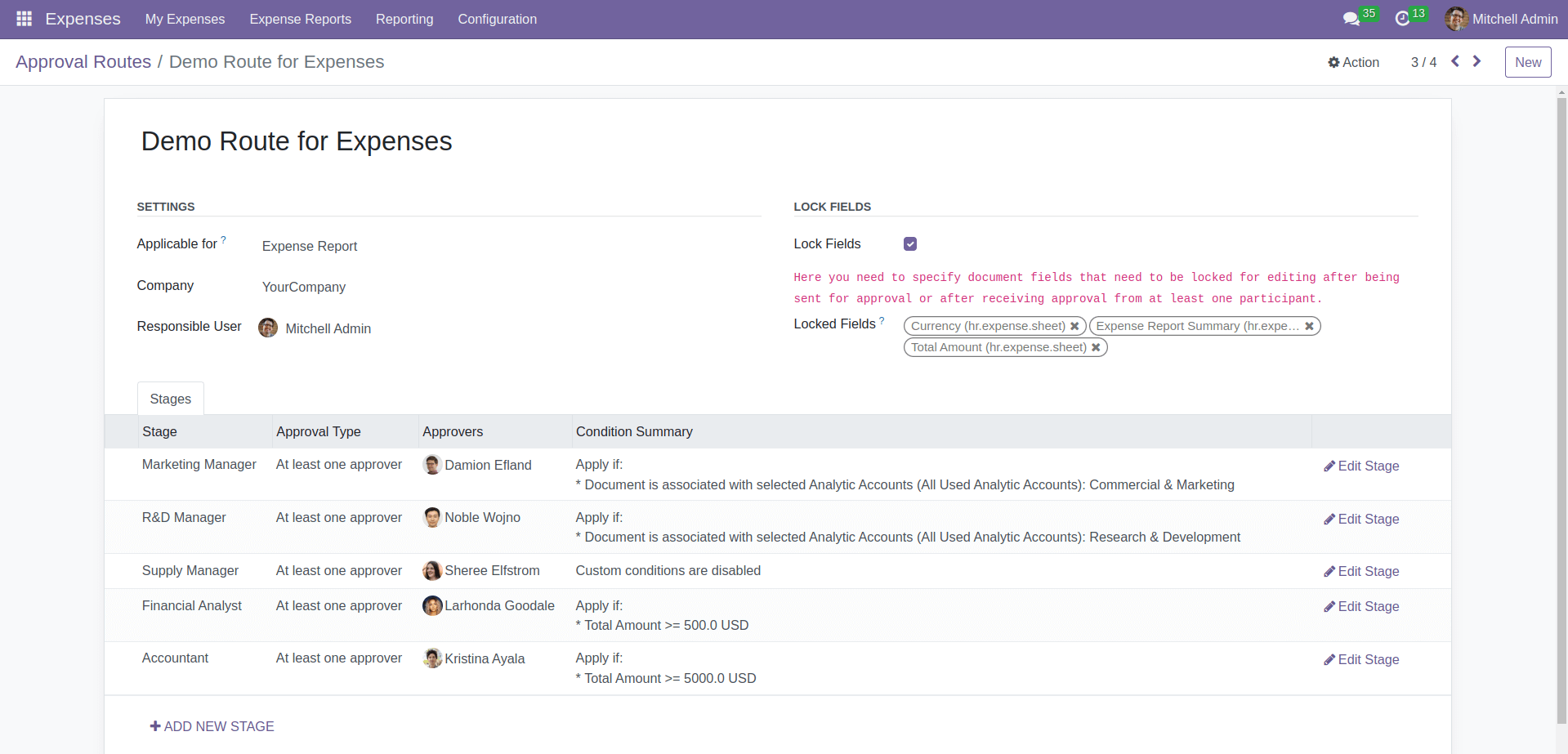Open the messaging conversations icon
1568x754 pixels.
click(1350, 18)
